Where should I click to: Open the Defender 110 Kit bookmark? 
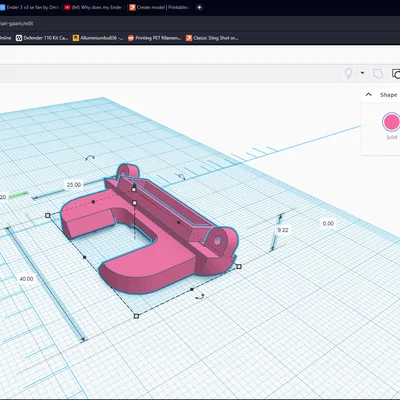tap(42, 38)
